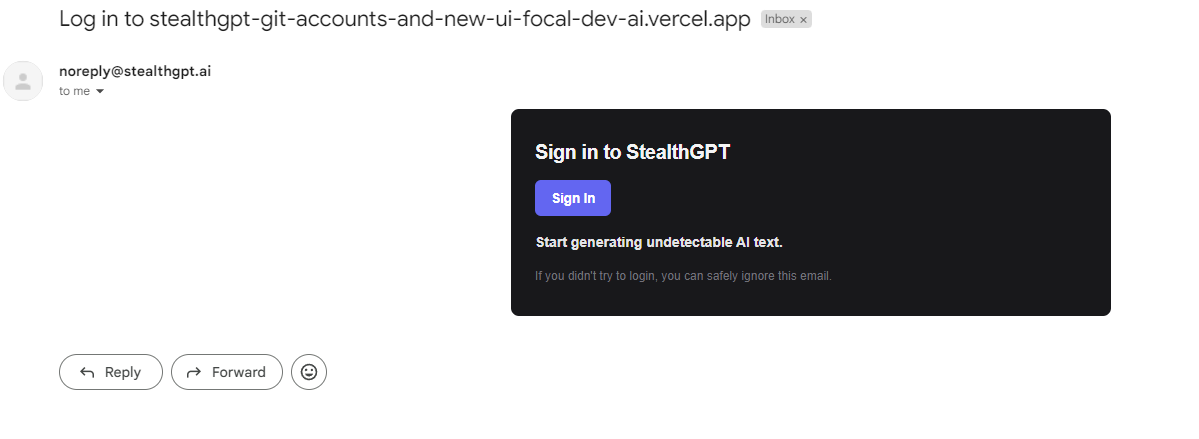Click the word "Reply" in its button
This screenshot has height=439, width=1199.
point(122,372)
